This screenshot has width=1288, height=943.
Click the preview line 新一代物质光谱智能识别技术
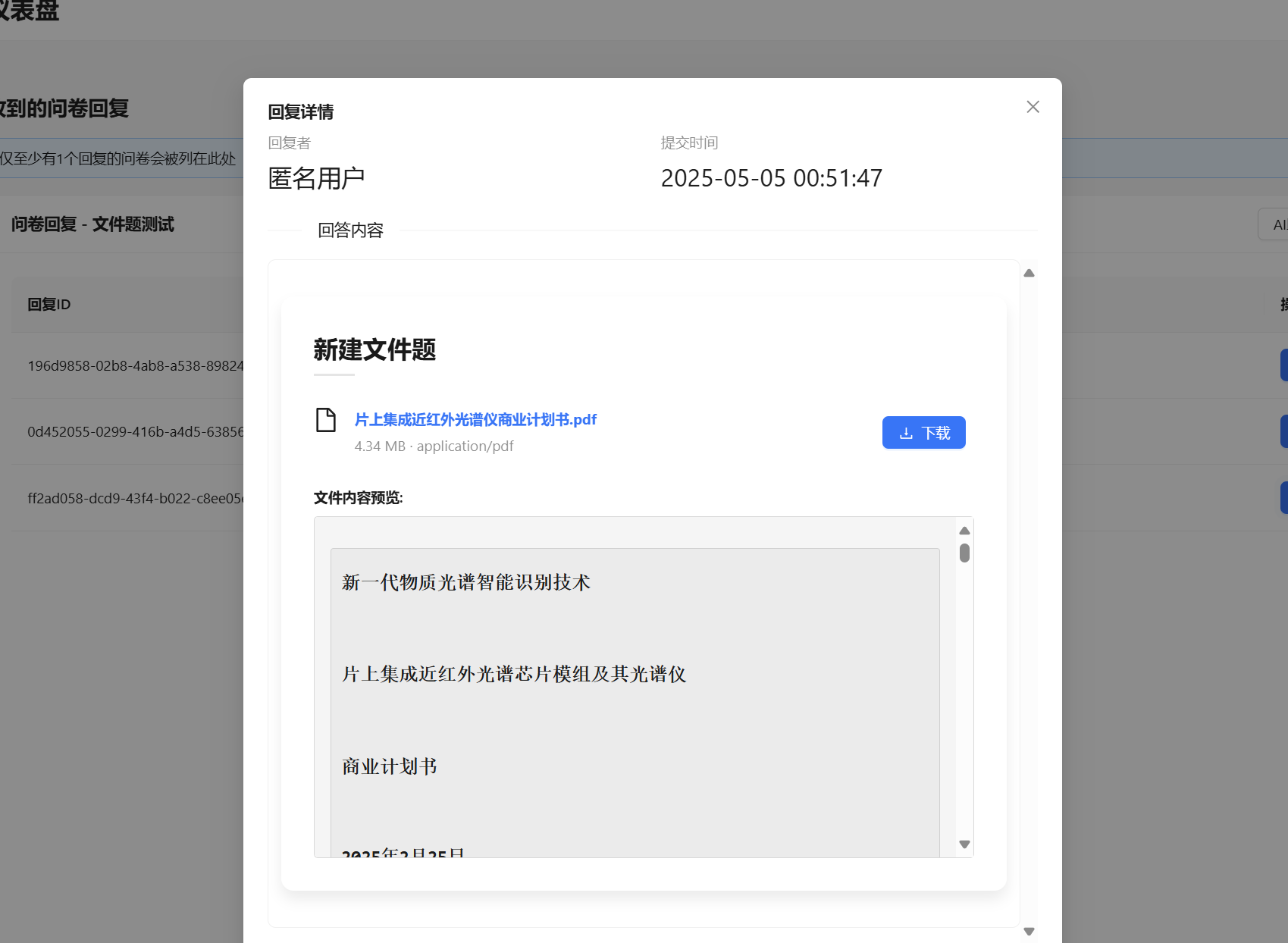(466, 582)
